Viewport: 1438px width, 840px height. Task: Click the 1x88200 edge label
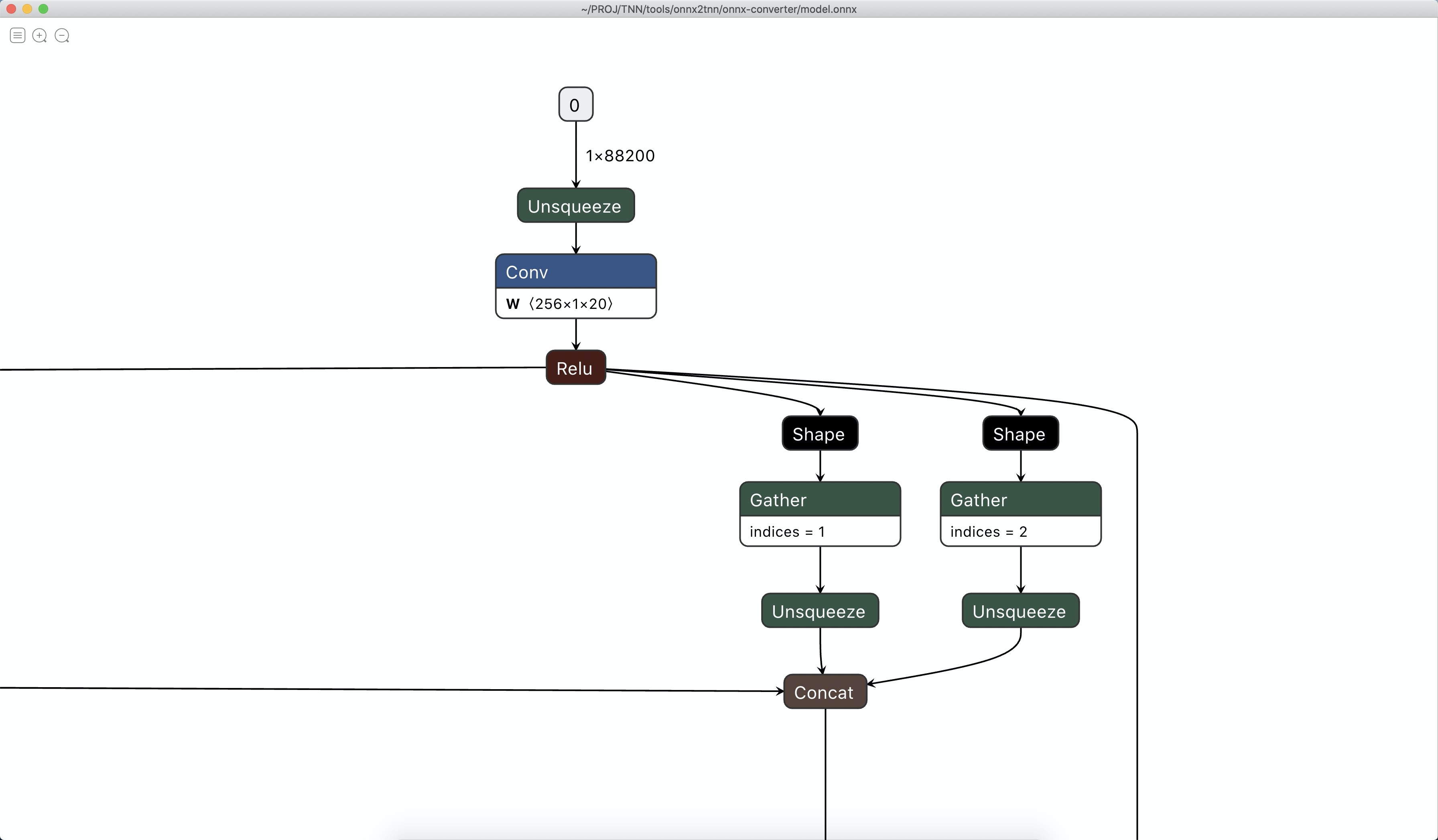(x=620, y=155)
